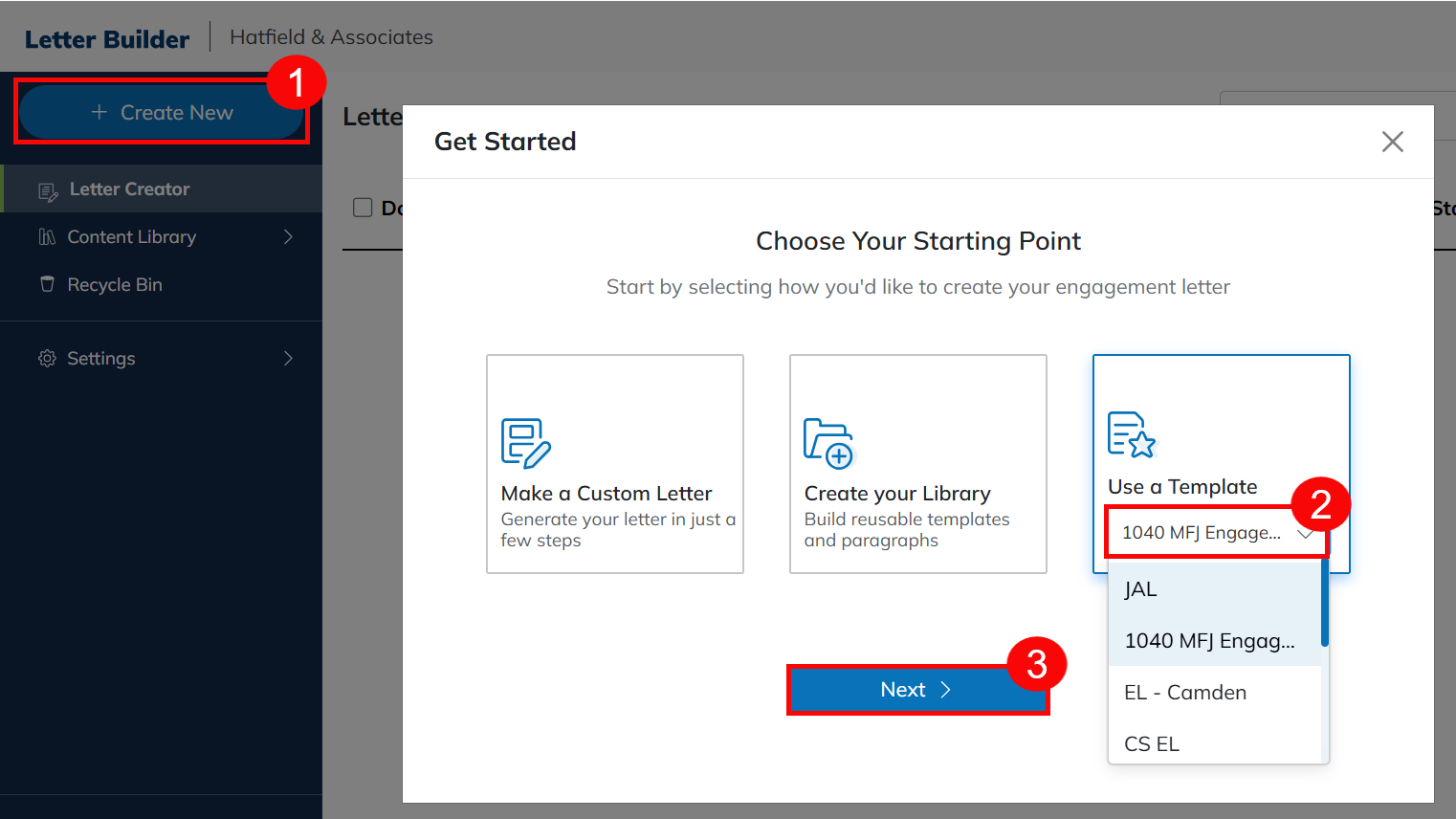Click the Content Library books icon
Image resolution: width=1456 pixels, height=819 pixels.
[47, 237]
